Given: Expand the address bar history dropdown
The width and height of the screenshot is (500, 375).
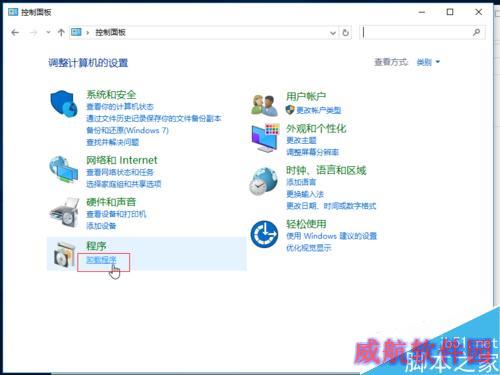Looking at the screenshot, I should click(333, 33).
